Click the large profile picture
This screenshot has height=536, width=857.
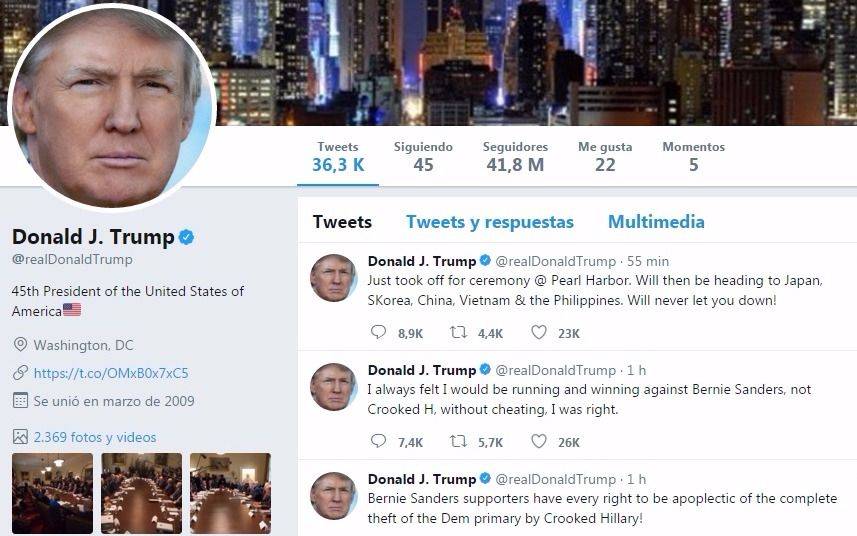point(112,107)
